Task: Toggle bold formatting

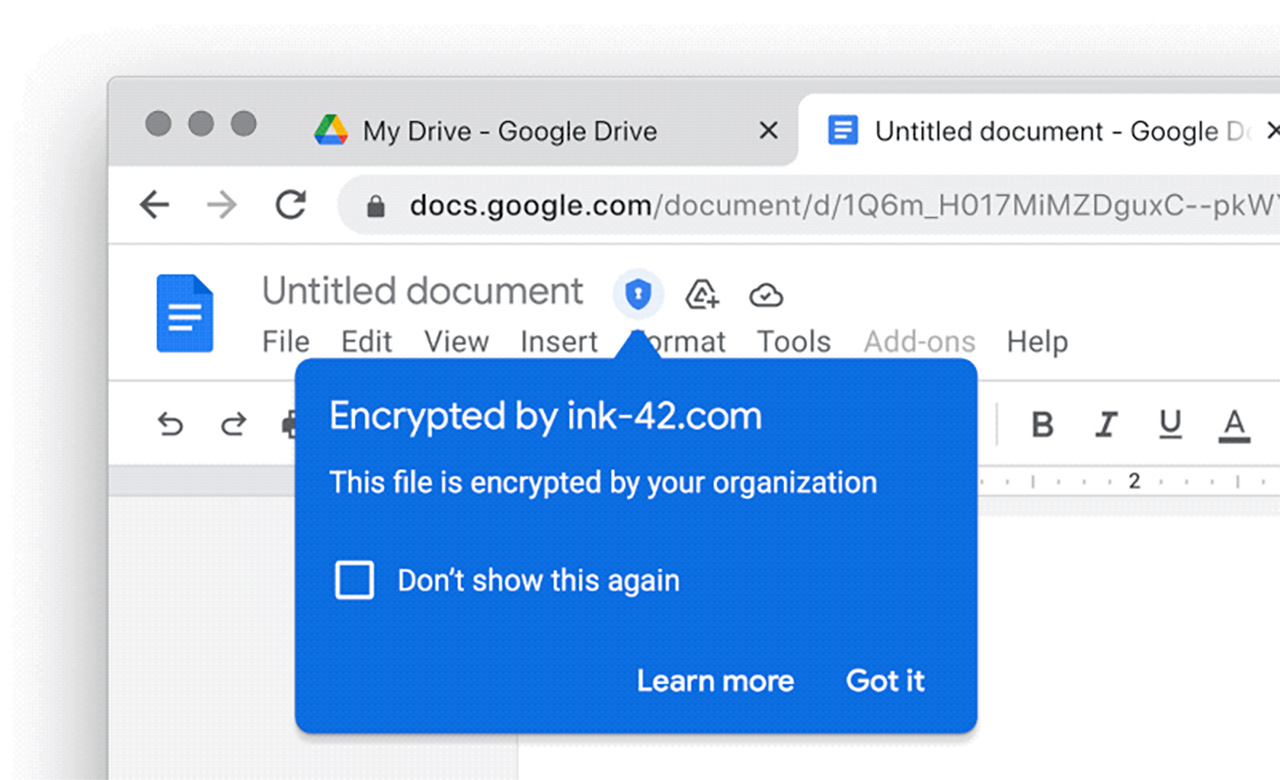Action: point(1042,425)
